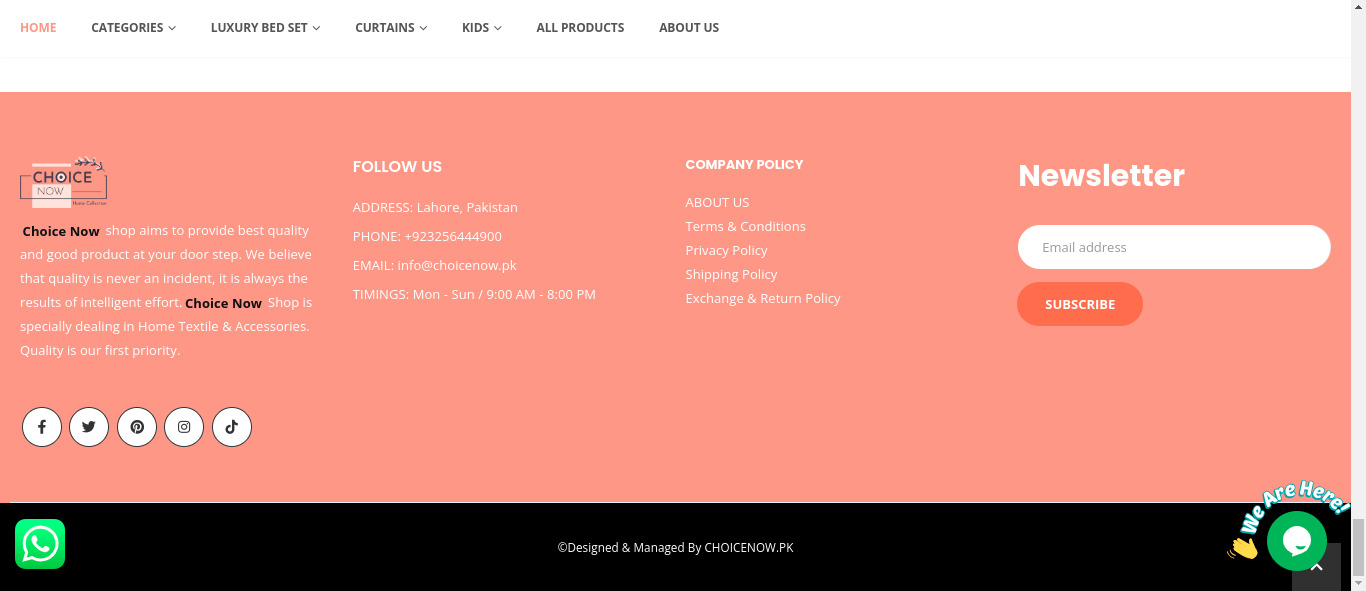
Task: Open About Us in the top navigation
Action: 689,28
